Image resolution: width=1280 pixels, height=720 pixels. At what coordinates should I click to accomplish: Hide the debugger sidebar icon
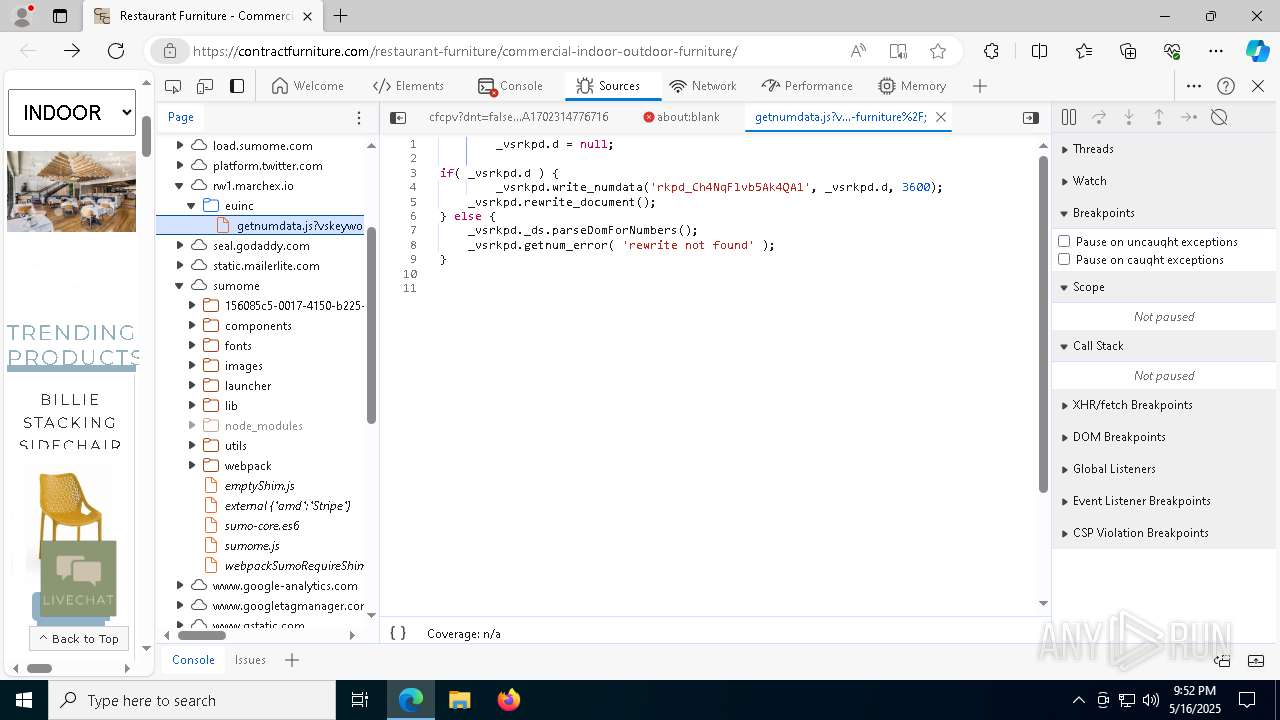point(1031,117)
